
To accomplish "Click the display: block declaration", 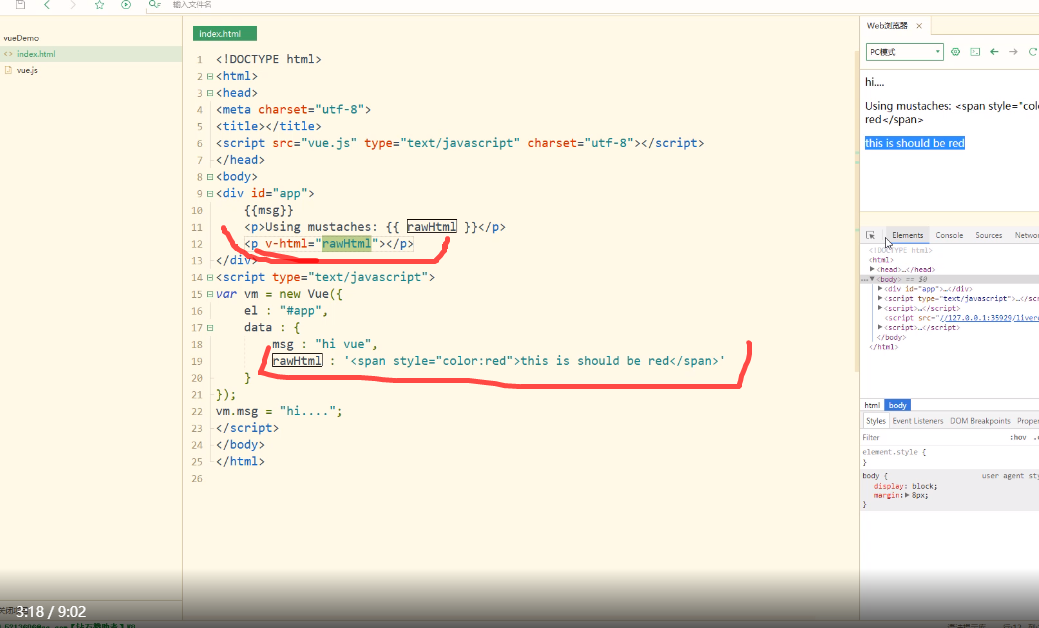I will click(x=905, y=486).
